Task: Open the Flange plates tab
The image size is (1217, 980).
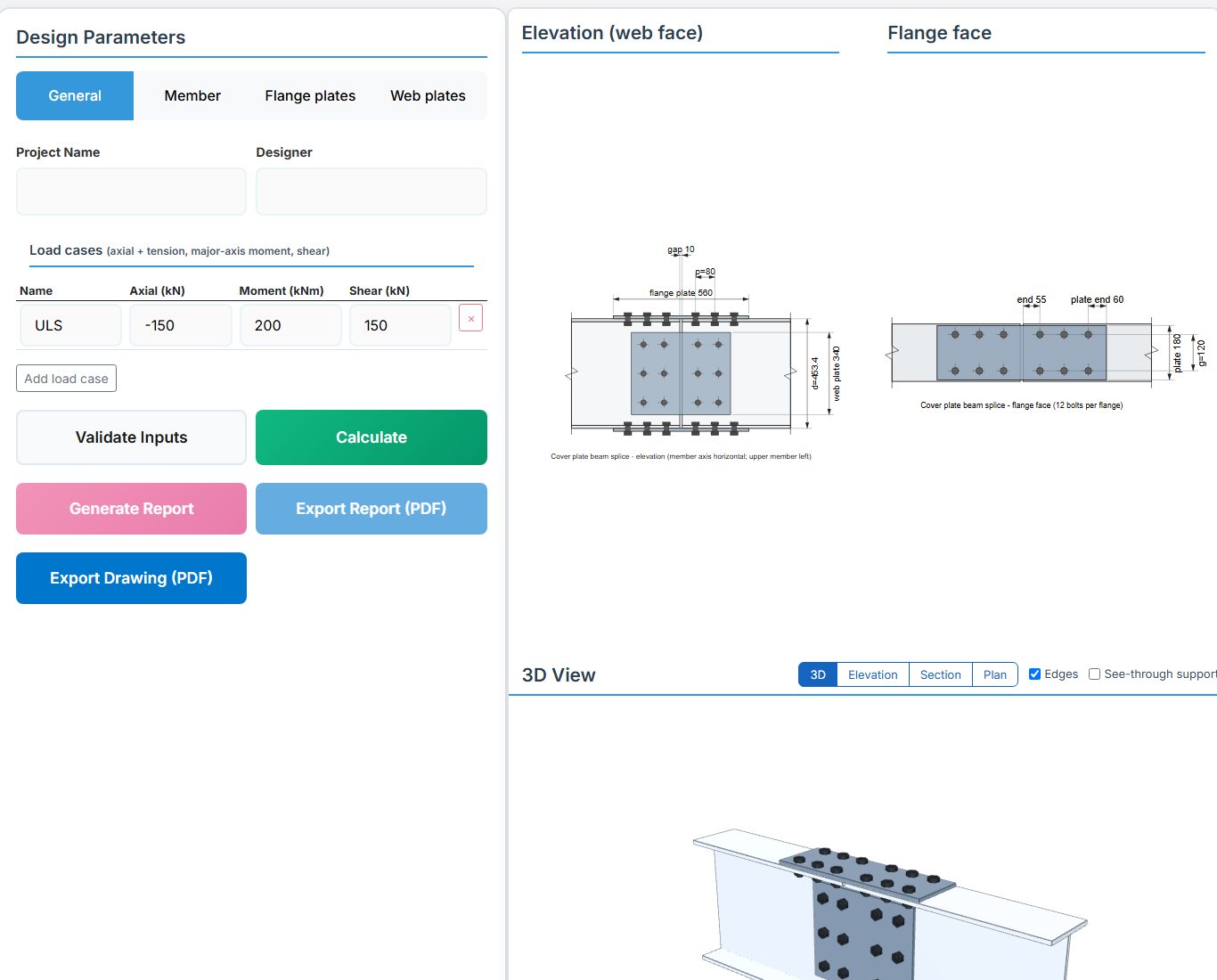Action: [310, 95]
